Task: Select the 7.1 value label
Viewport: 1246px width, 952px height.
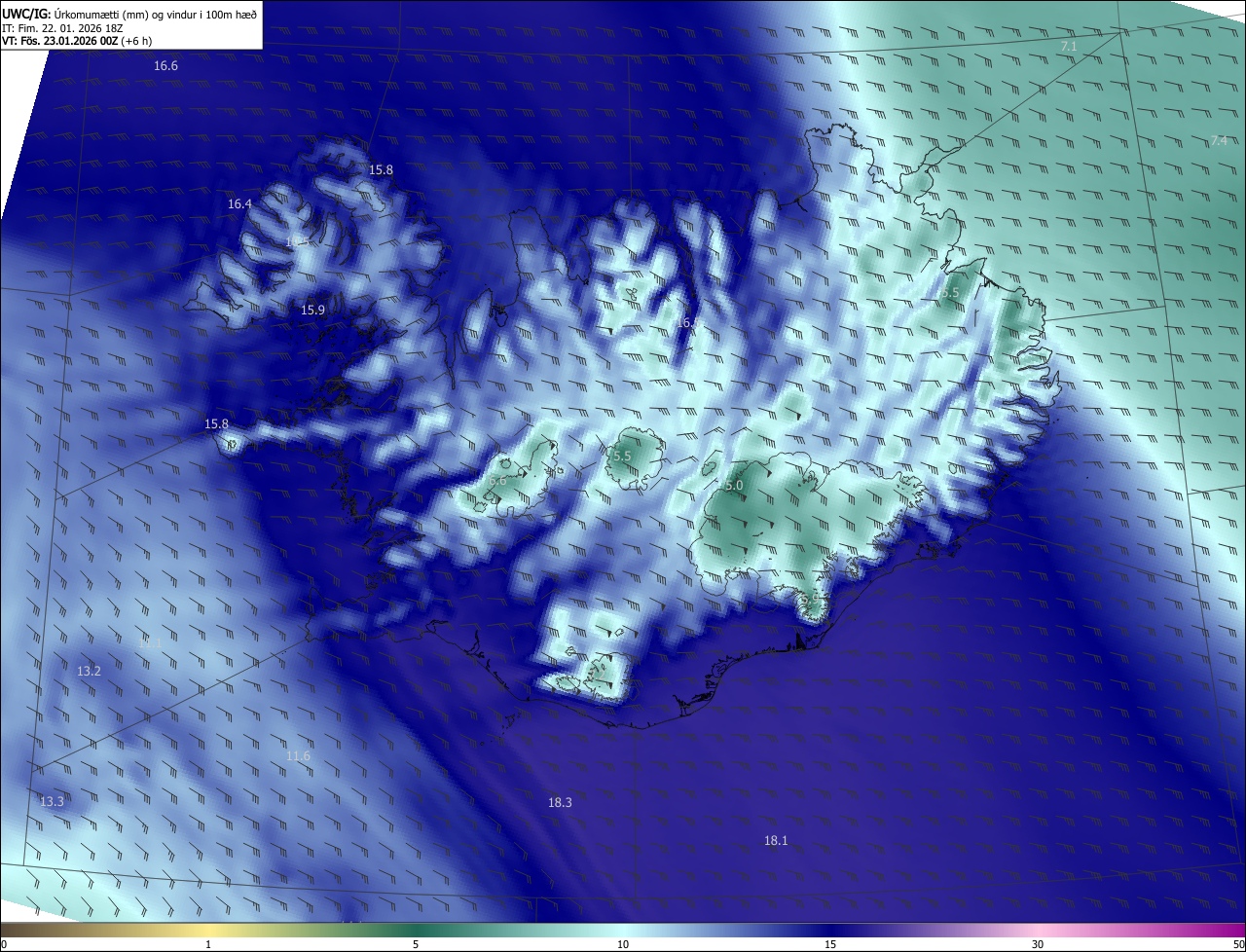Action: click(1069, 47)
